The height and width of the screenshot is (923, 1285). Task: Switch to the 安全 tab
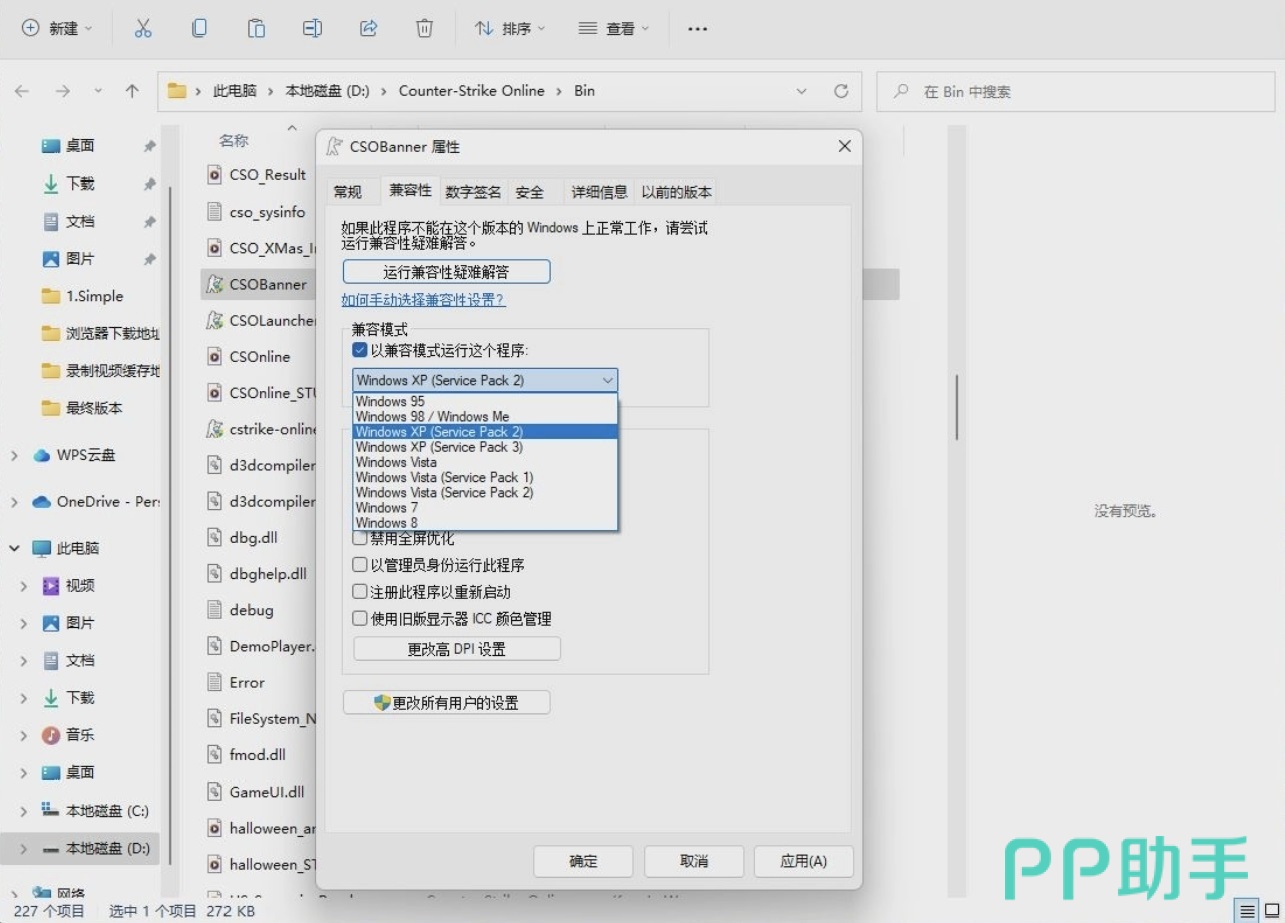point(530,192)
